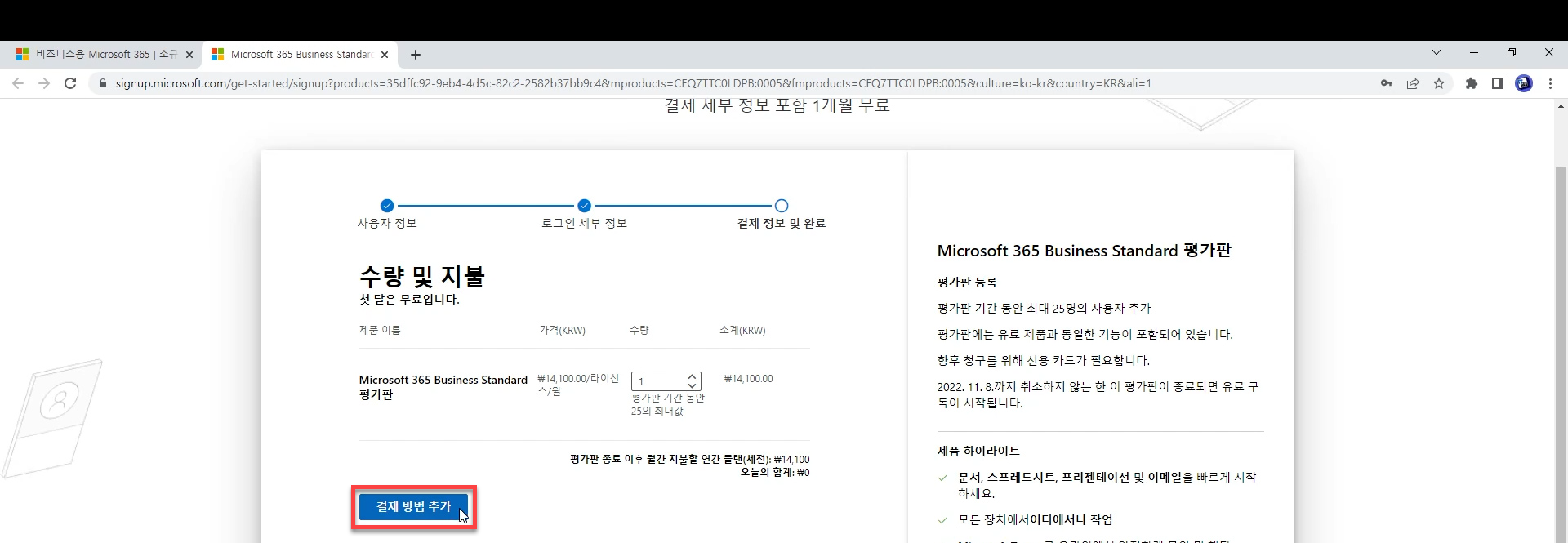The height and width of the screenshot is (543, 1568).
Task: Click the scrollbar up arrow
Action: [x=1561, y=106]
